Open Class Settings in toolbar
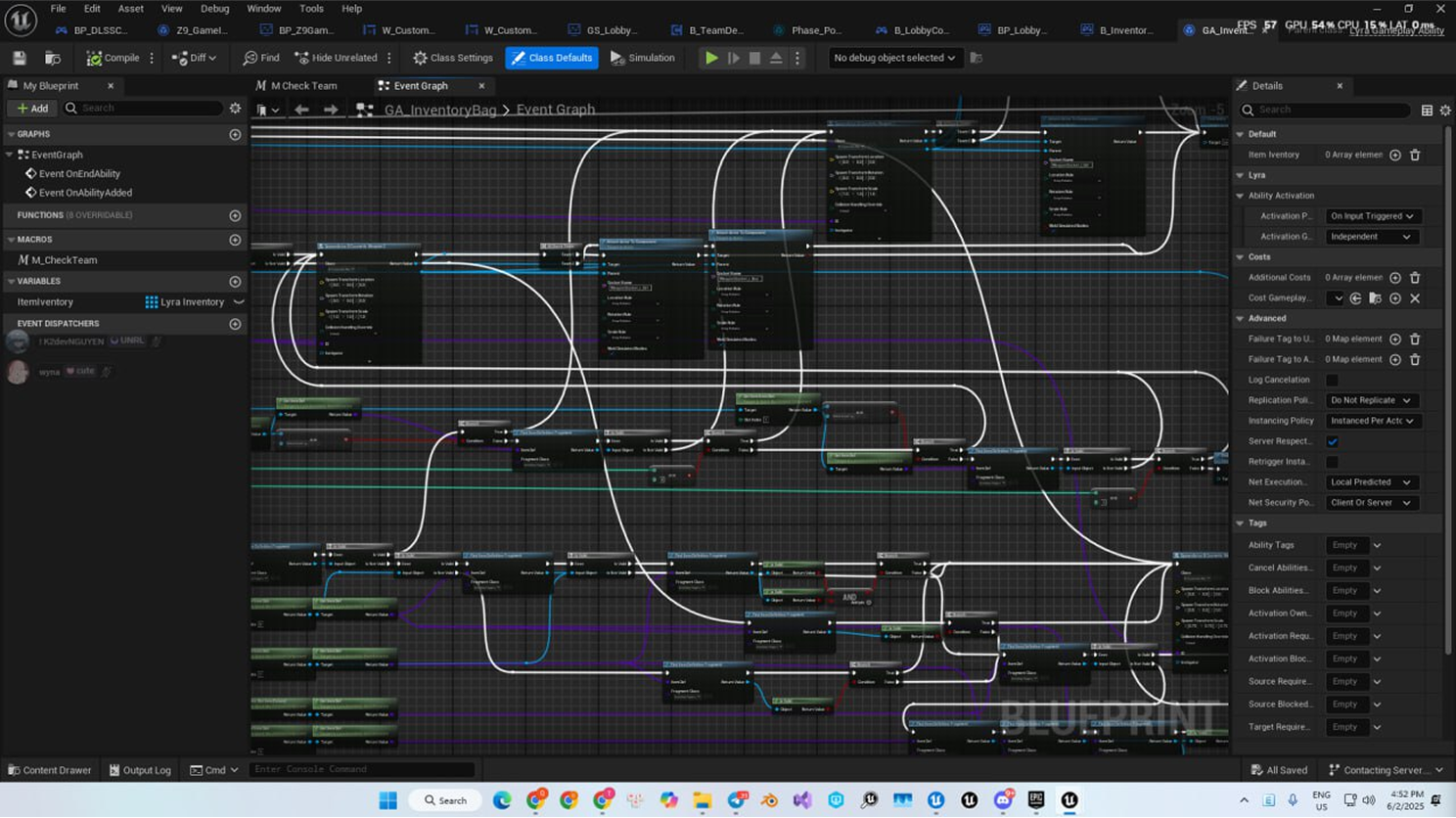The image size is (1456, 818). pos(452,58)
